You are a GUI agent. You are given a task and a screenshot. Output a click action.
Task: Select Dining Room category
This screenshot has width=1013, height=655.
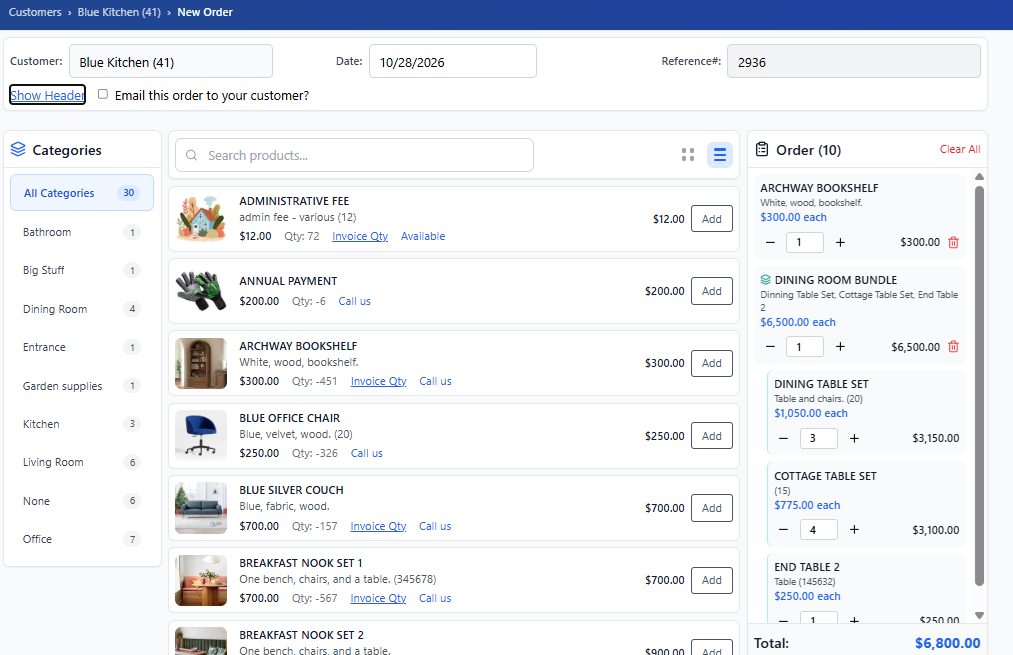[82, 309]
